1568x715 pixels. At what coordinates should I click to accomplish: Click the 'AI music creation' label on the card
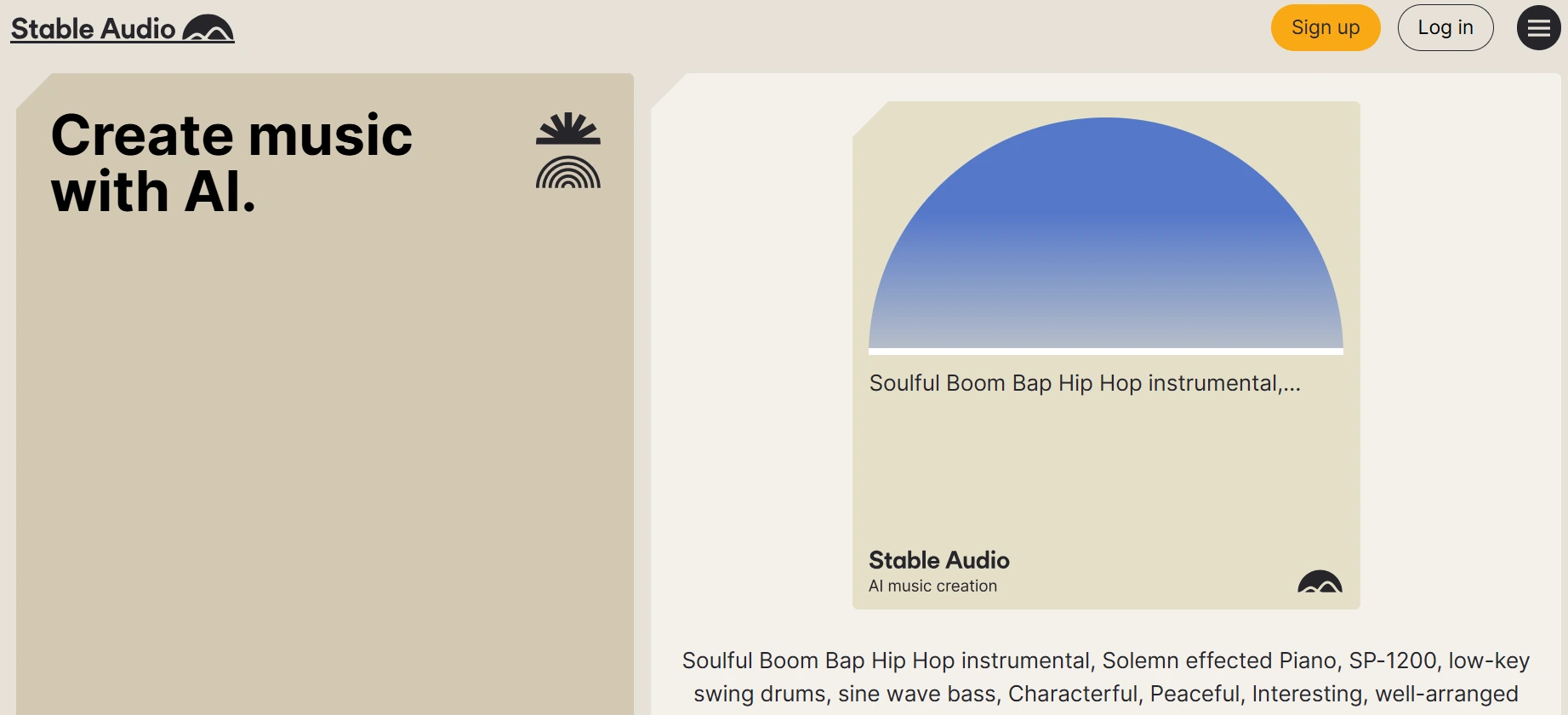click(932, 586)
